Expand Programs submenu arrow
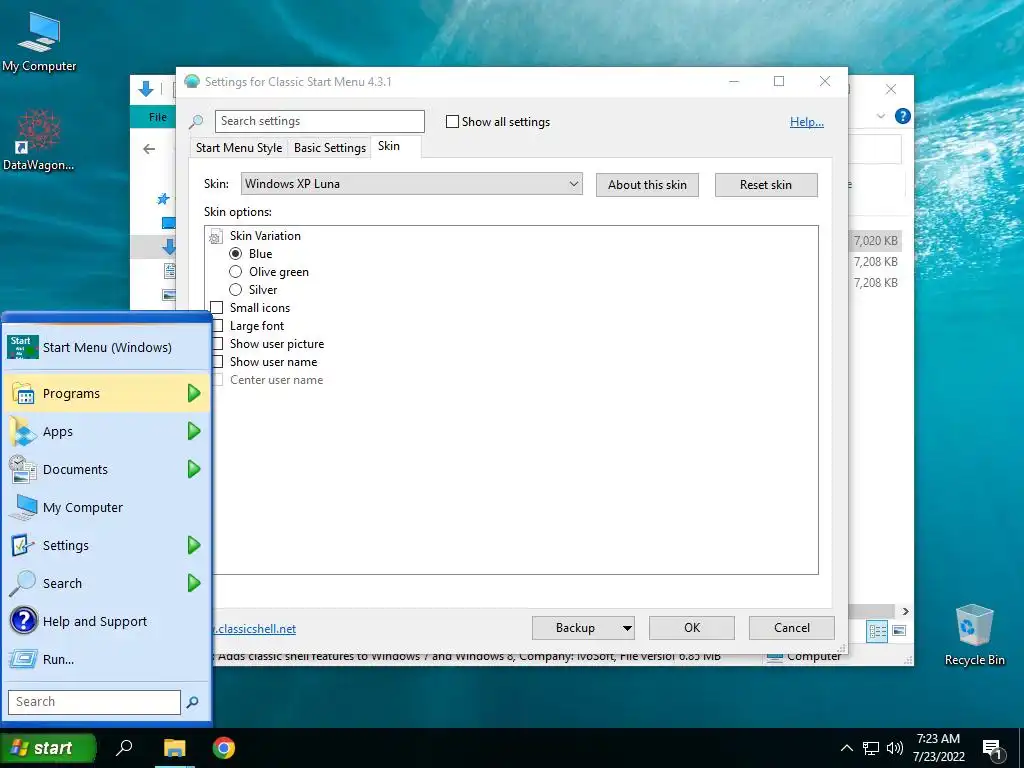1024x768 pixels. coord(194,393)
